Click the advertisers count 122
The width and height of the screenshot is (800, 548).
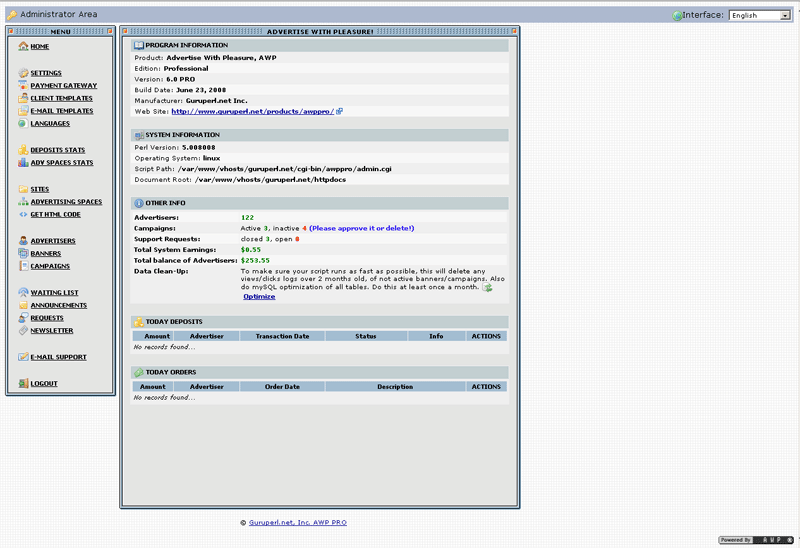click(247, 218)
